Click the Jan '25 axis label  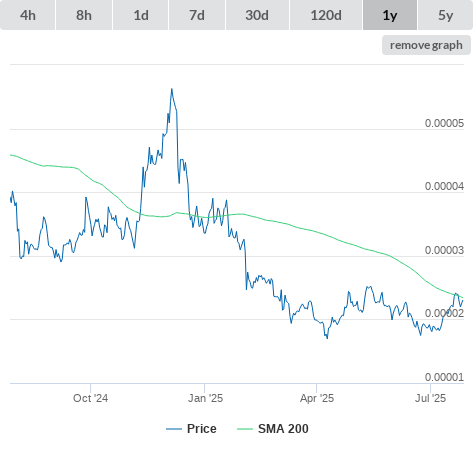[205, 398]
